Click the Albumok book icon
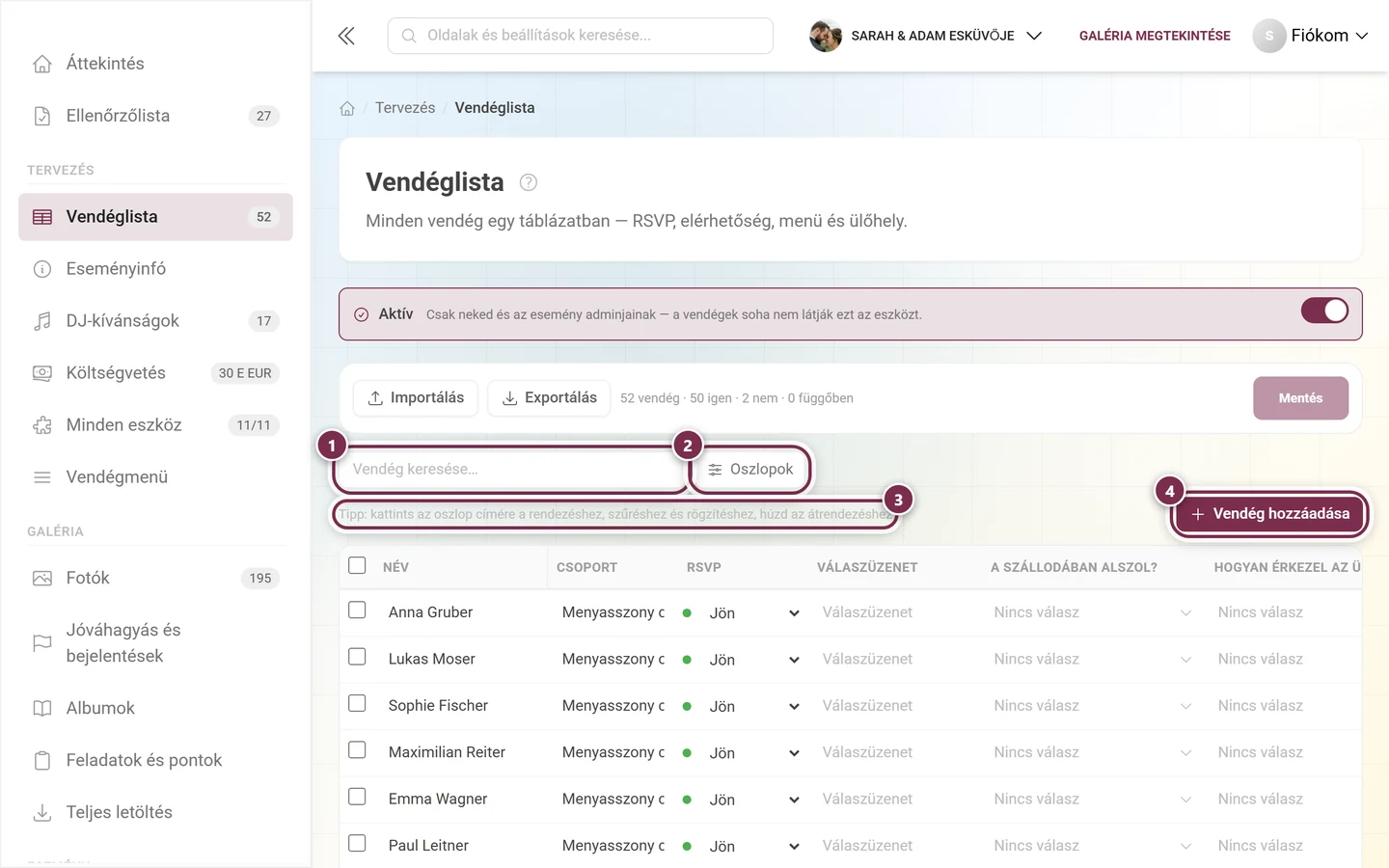This screenshot has width=1389, height=868. pos(42,708)
